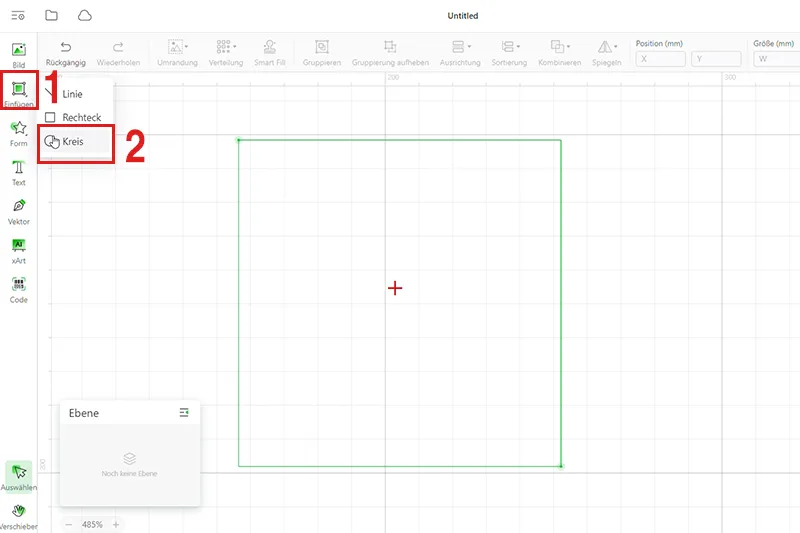Click Gruppierung aufheben ungroup button
Screen dimensions: 800x533
pyautogui.click(x=390, y=54)
